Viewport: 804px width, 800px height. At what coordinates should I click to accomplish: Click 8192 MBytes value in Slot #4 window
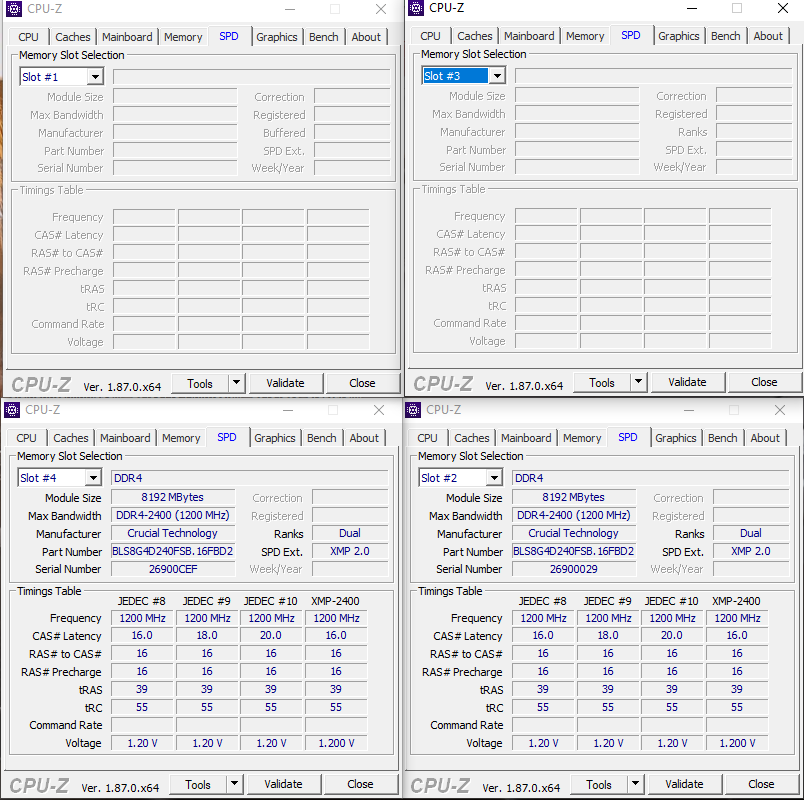click(173, 497)
